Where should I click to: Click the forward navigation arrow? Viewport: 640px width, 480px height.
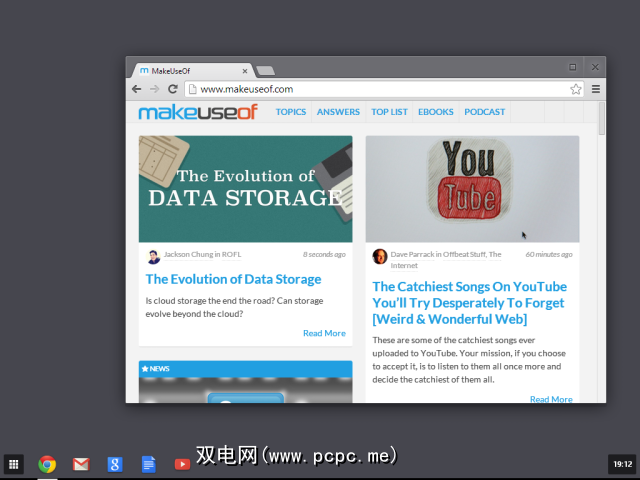pos(154,89)
